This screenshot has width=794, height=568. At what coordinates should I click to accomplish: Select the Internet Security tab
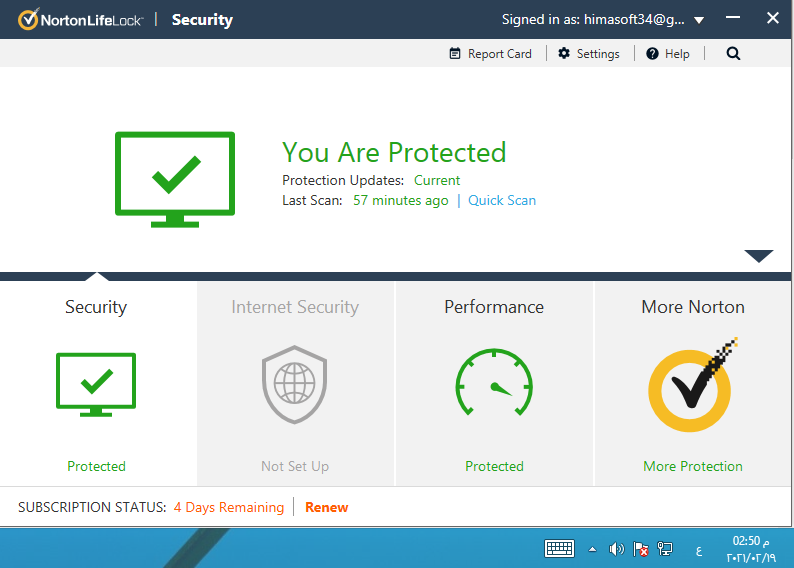(x=295, y=384)
